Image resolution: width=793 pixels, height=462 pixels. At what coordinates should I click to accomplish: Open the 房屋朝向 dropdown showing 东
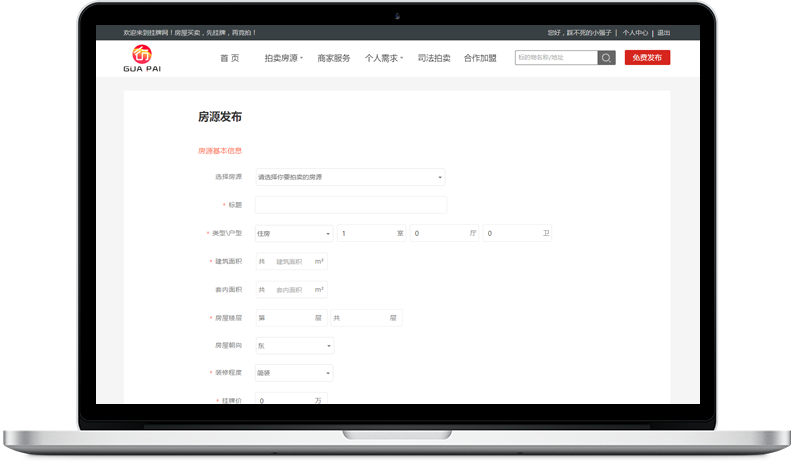(x=294, y=346)
